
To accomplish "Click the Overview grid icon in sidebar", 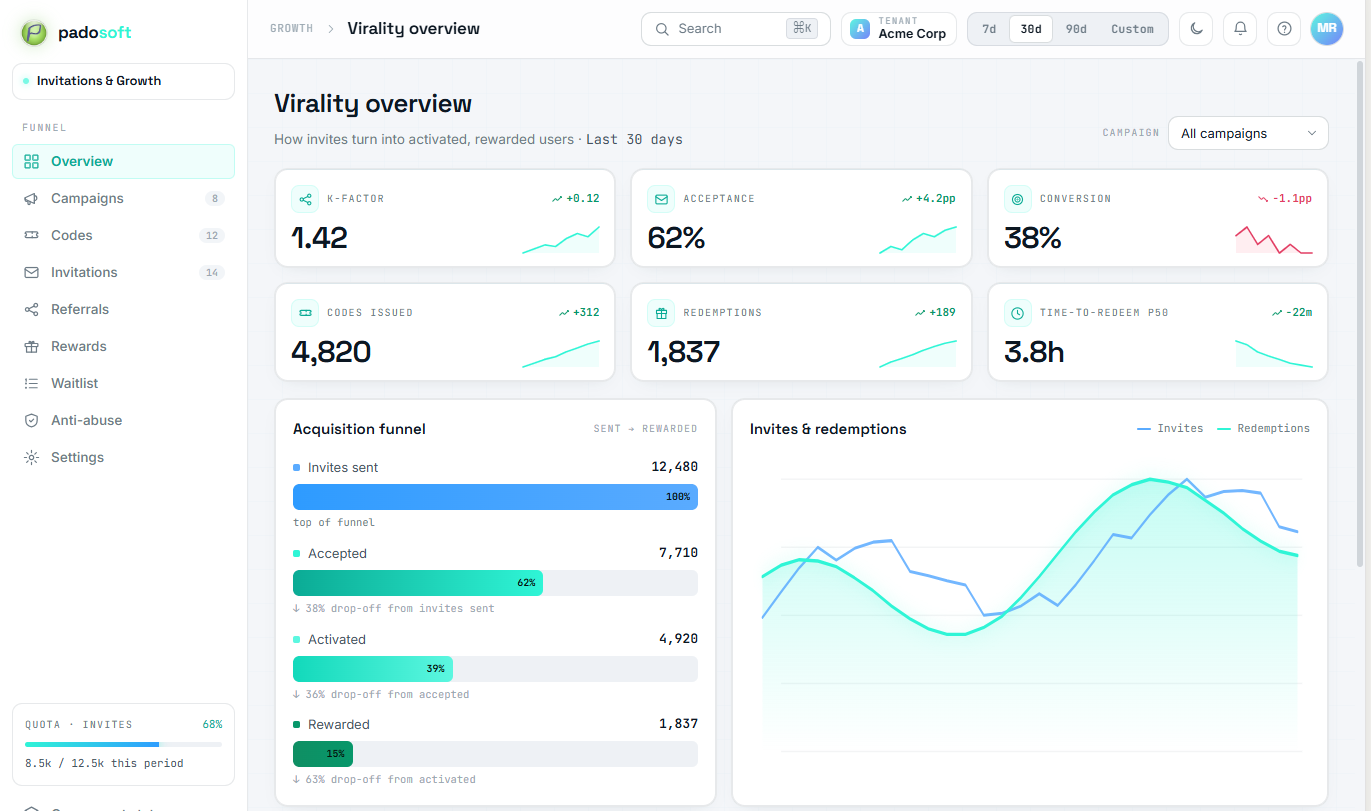I will pyautogui.click(x=31, y=161).
